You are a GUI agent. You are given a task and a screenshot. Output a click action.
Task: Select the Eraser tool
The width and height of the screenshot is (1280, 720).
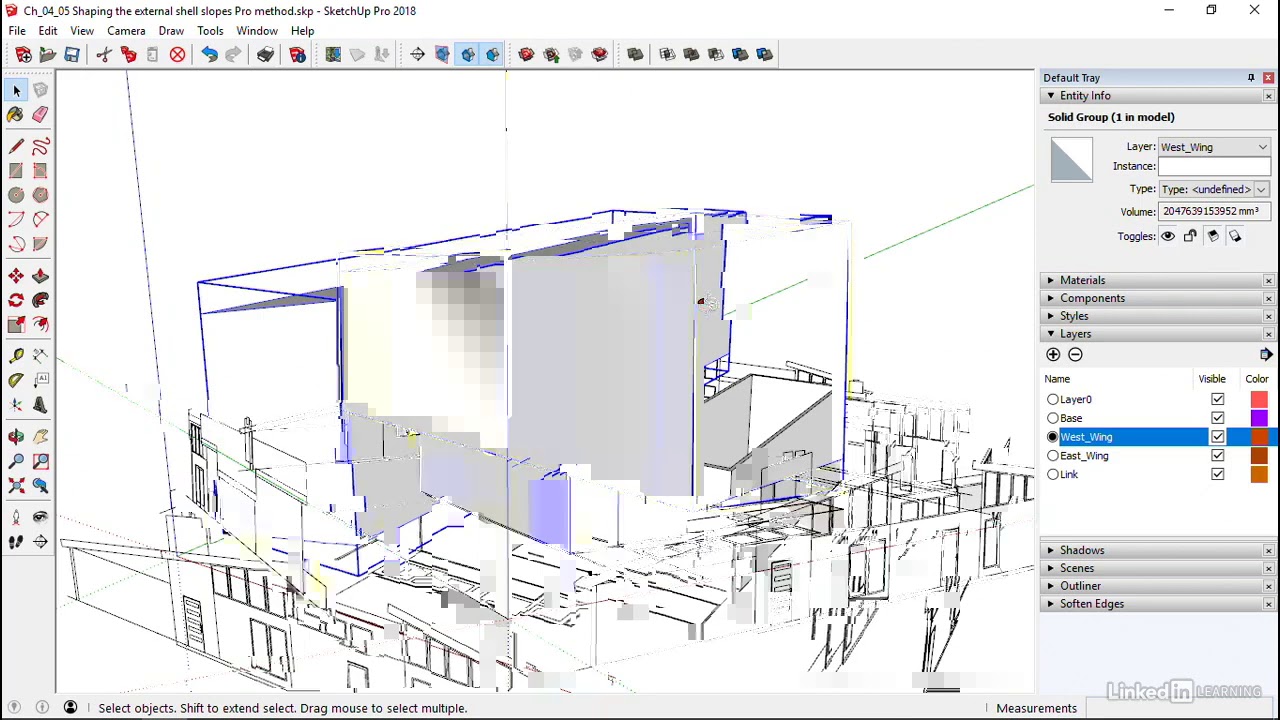tap(40, 115)
